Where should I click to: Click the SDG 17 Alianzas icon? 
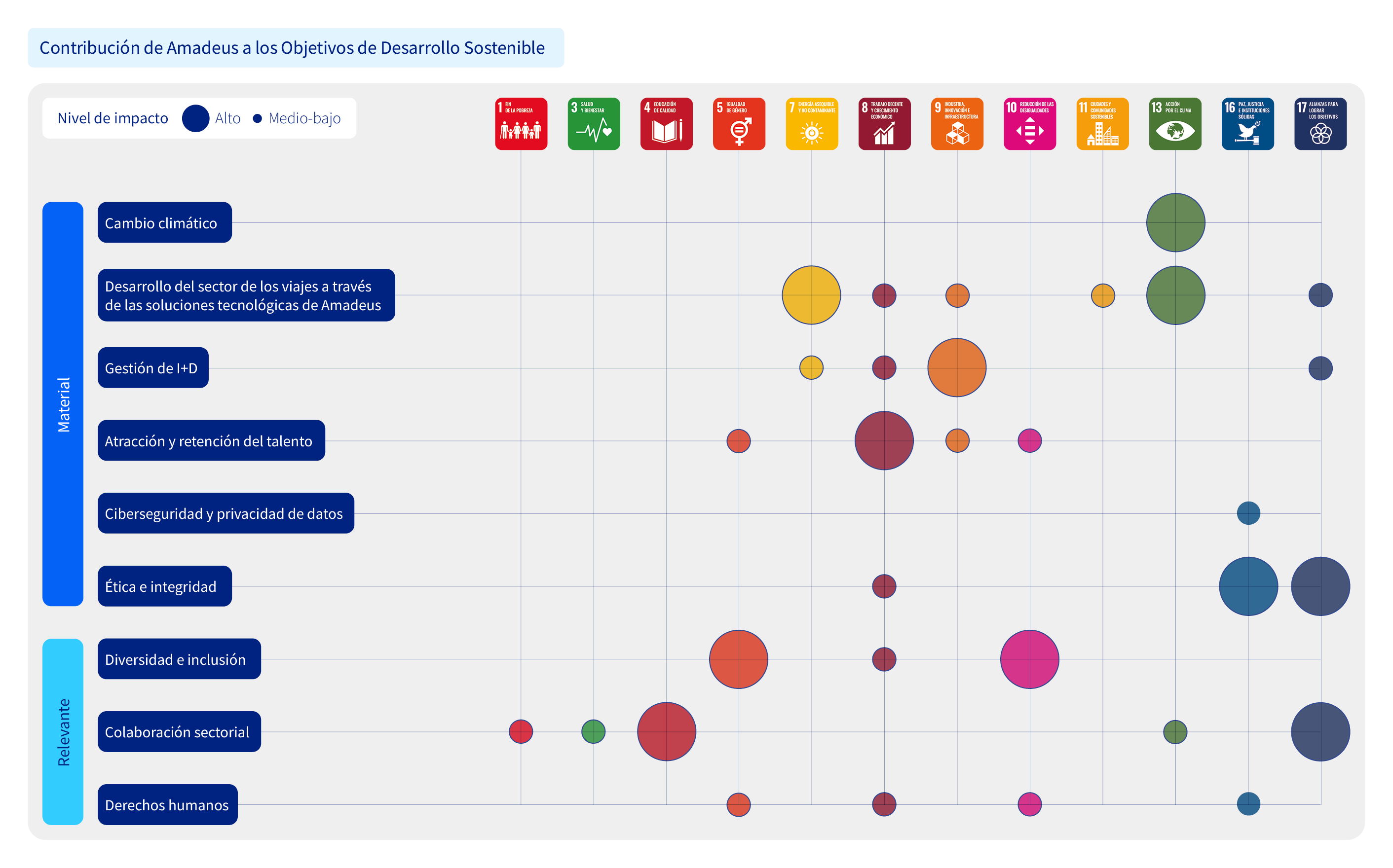[x=1320, y=124]
